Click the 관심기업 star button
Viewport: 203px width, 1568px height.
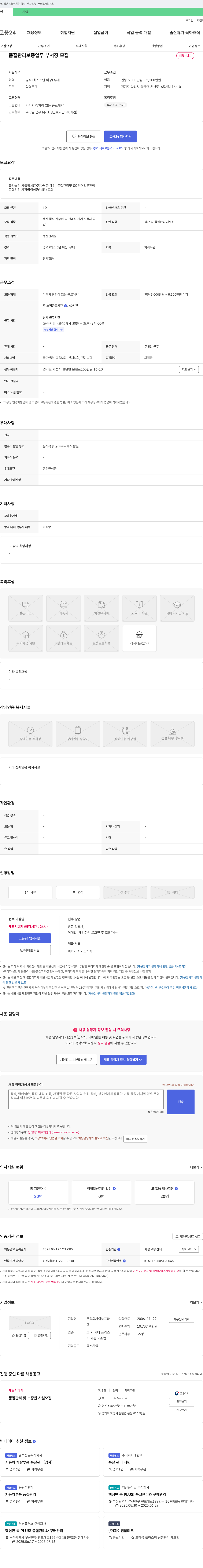click(x=19, y=1335)
